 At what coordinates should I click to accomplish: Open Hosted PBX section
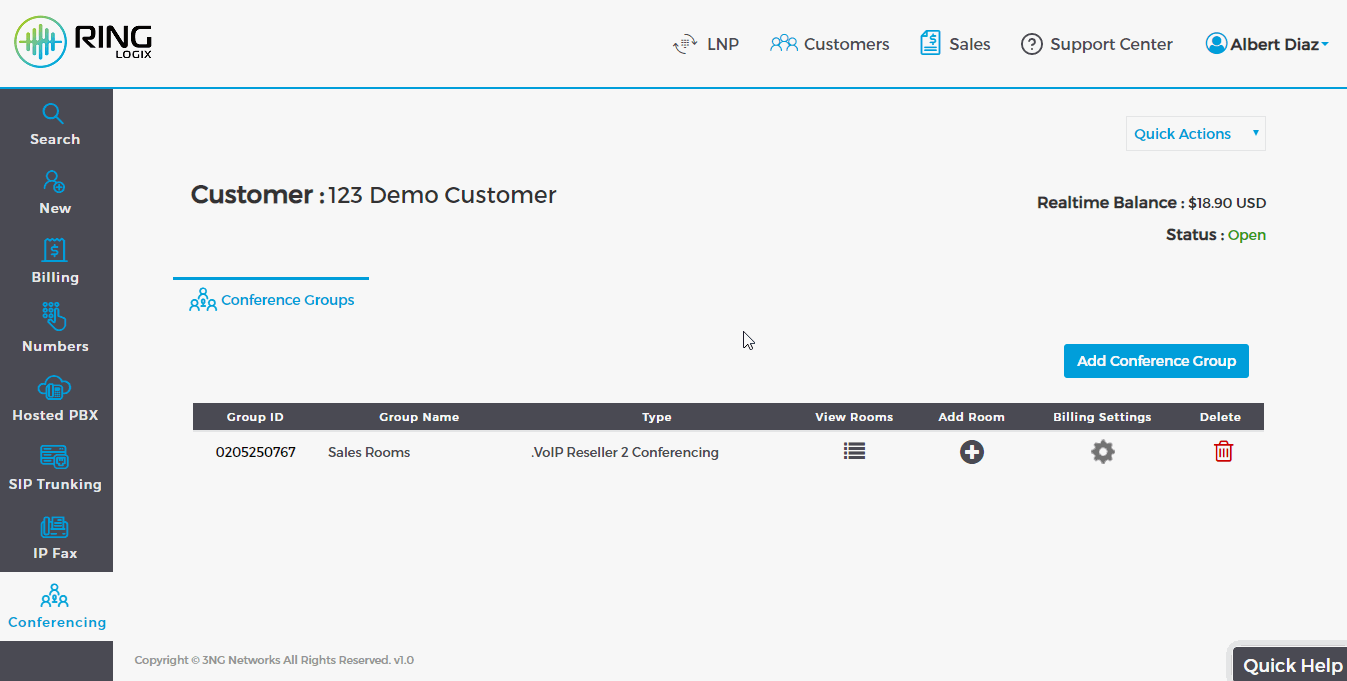click(x=55, y=401)
